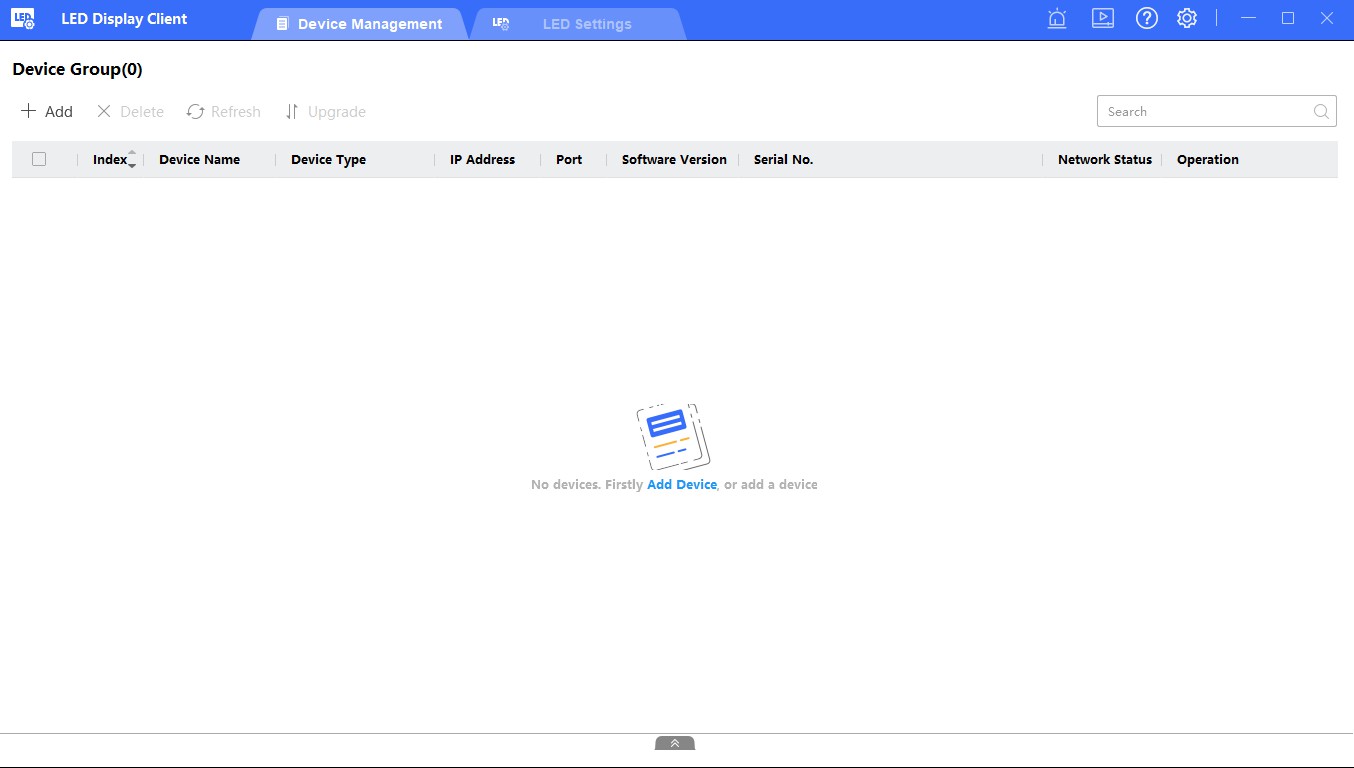Click the Refresh toolbar button

pyautogui.click(x=223, y=112)
